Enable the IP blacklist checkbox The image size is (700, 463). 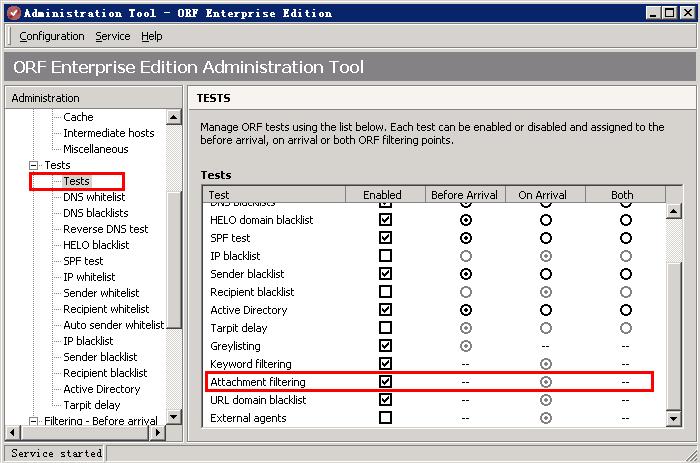coord(386,256)
